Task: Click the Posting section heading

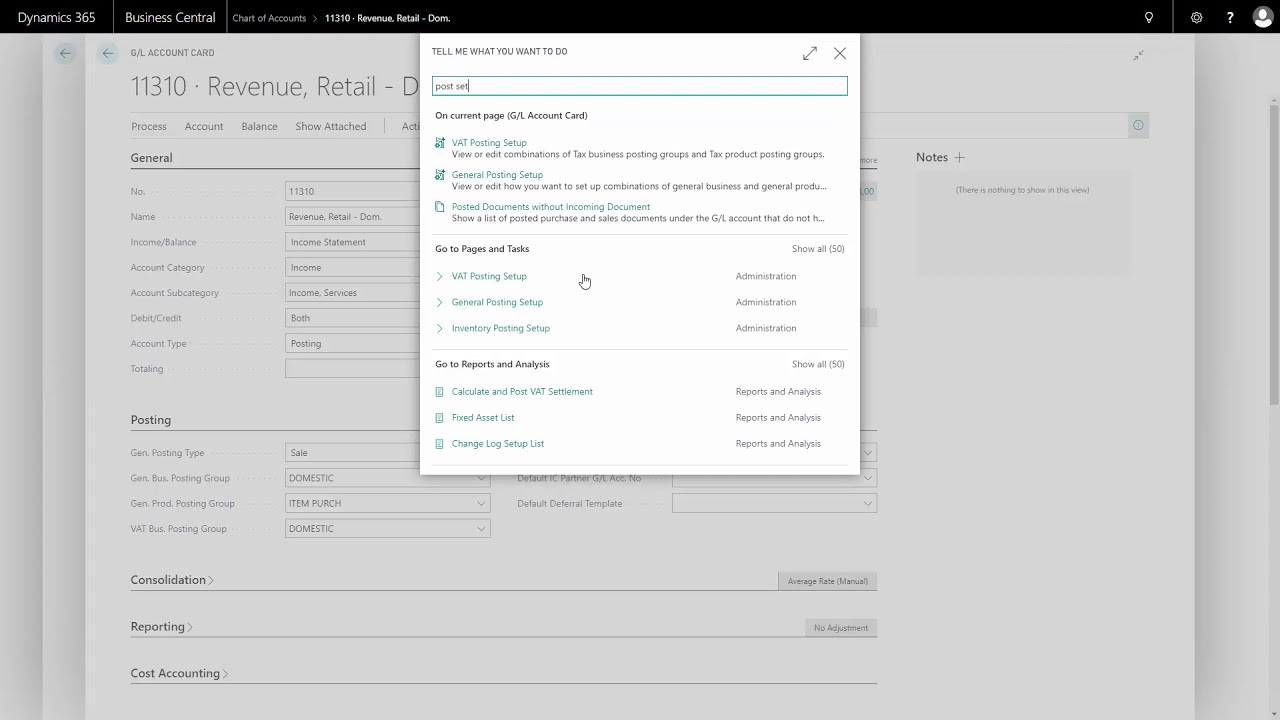Action: (x=151, y=420)
